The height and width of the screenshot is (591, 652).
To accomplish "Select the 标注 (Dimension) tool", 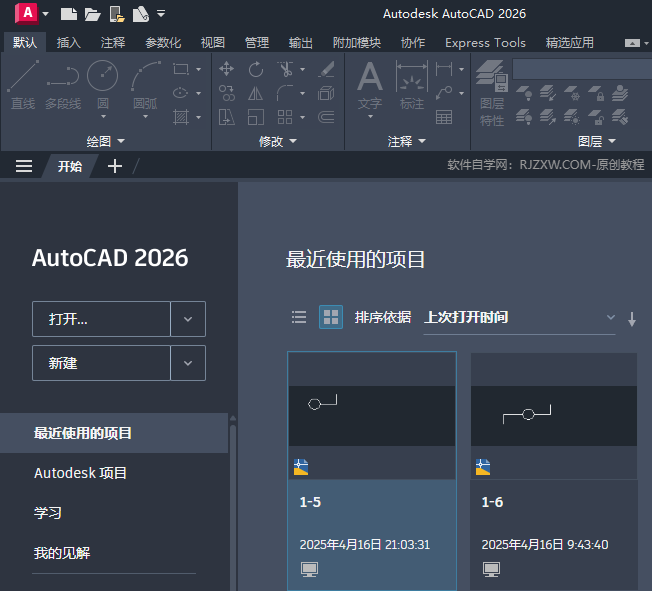I will click(412, 85).
